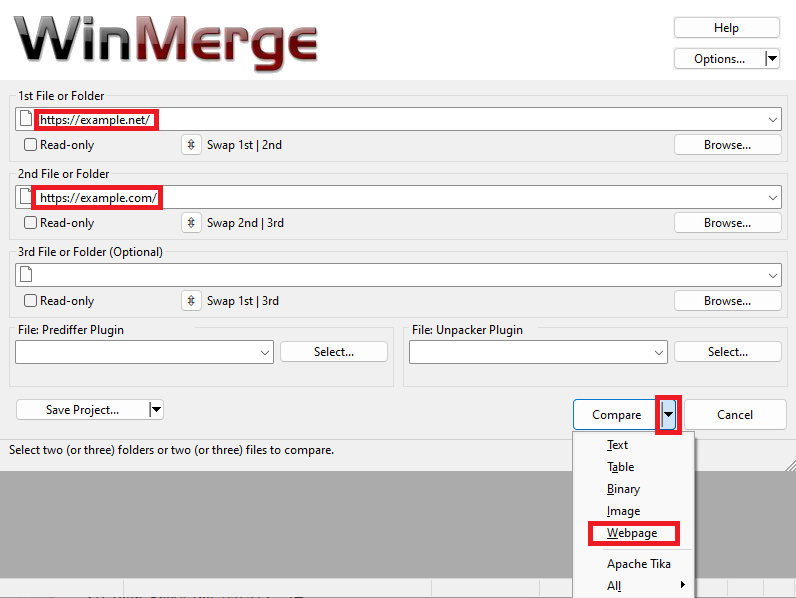Open Help from the top right
The width and height of the screenshot is (796, 598).
click(726, 28)
